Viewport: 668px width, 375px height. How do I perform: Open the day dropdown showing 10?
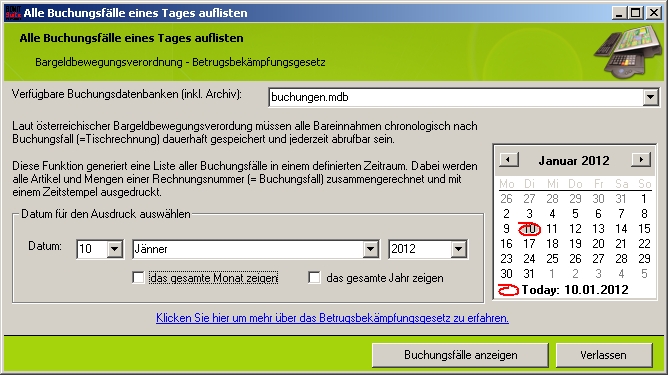[x=114, y=249]
